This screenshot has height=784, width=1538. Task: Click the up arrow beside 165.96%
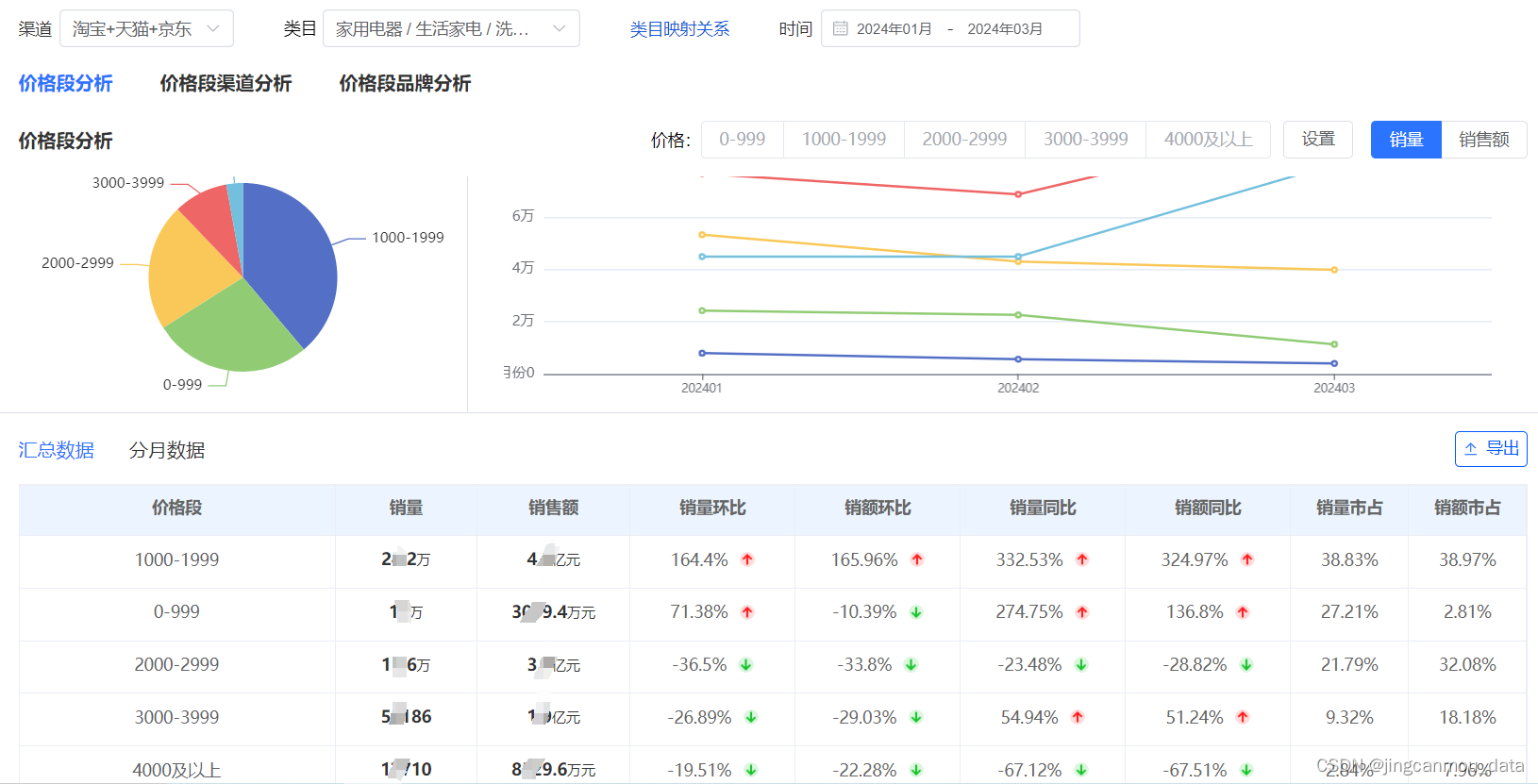point(916,559)
